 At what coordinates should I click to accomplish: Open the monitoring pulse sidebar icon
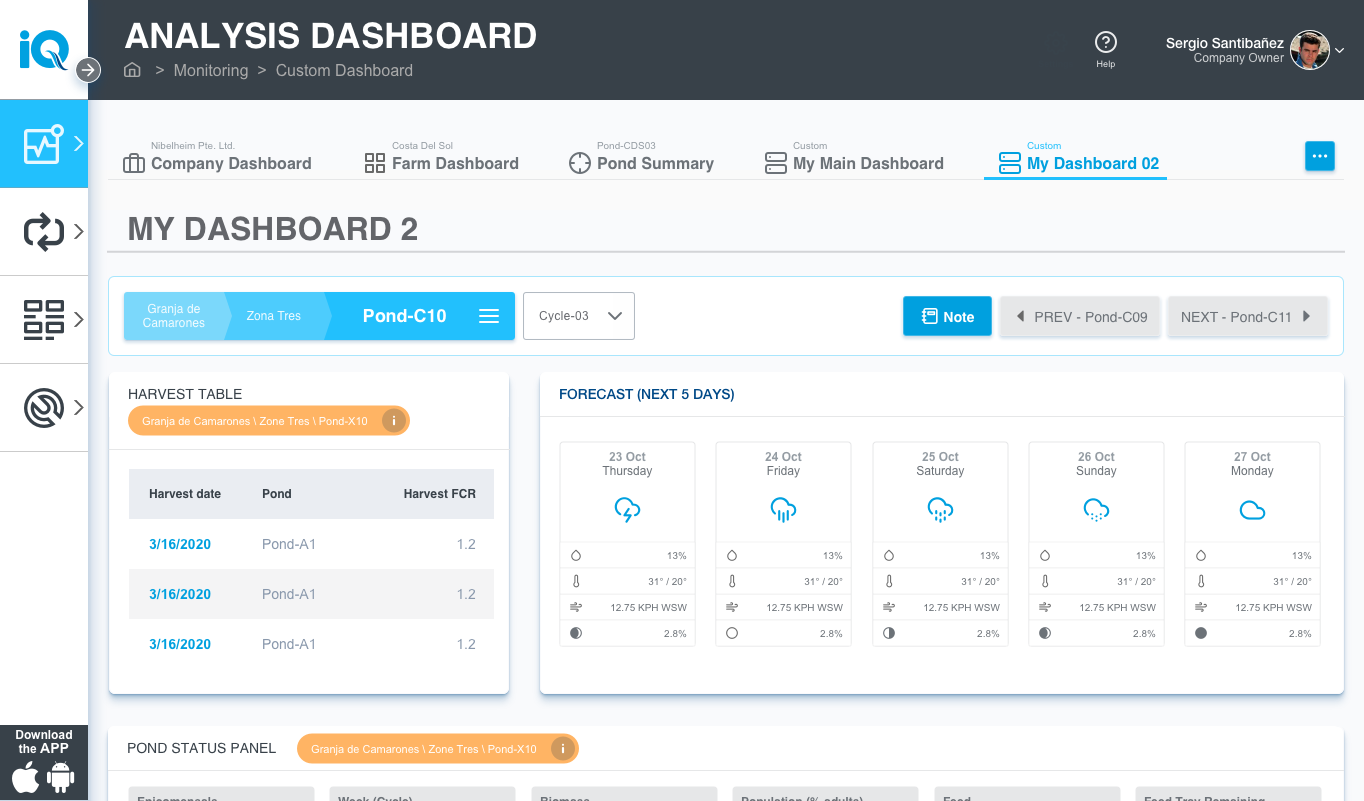pos(43,144)
